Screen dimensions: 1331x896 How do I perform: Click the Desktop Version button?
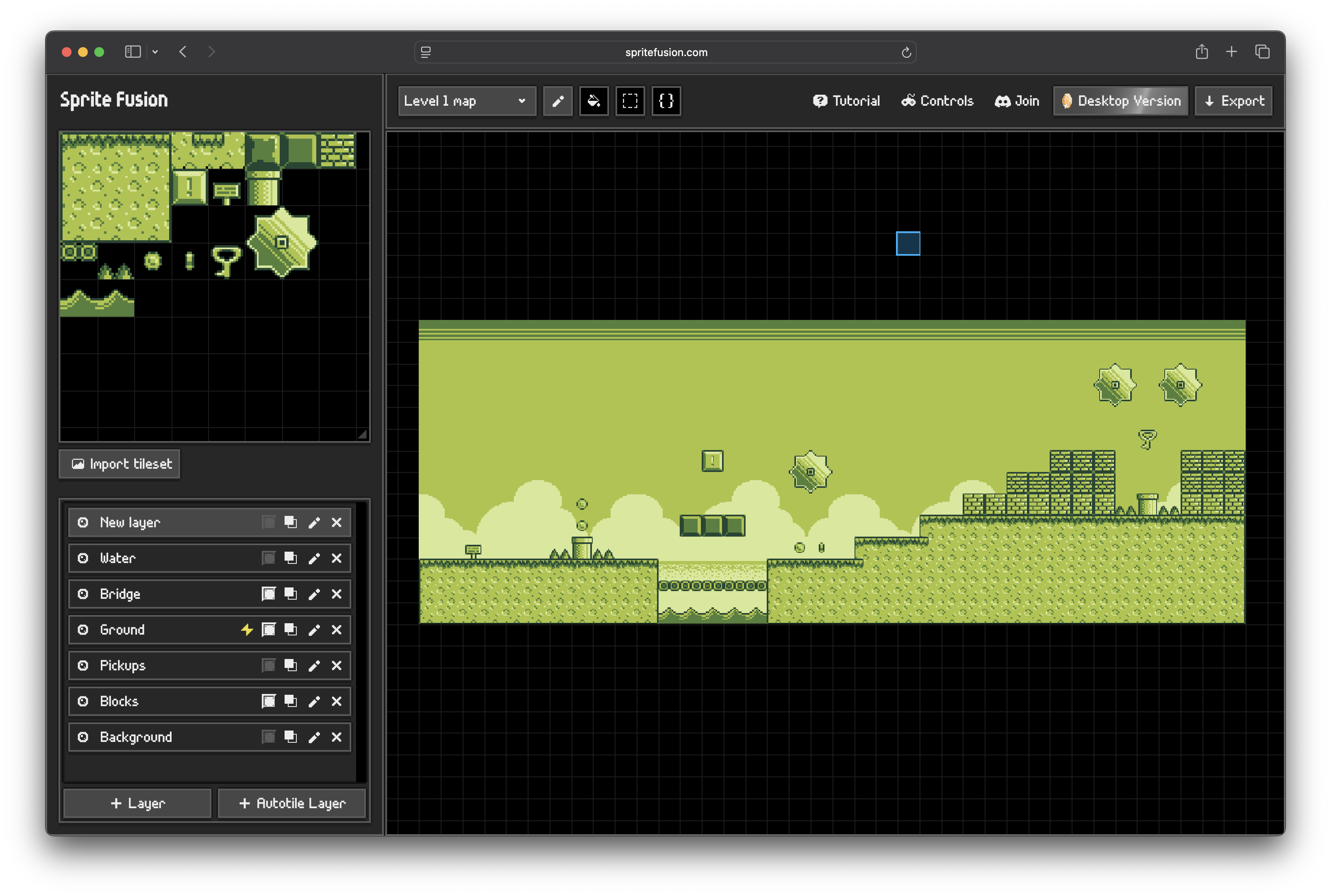(1121, 101)
